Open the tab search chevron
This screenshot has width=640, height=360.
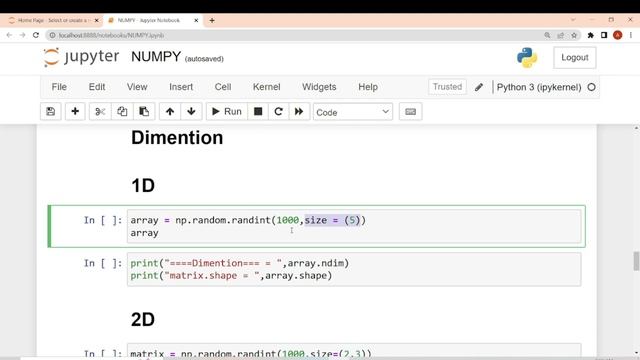pos(573,20)
